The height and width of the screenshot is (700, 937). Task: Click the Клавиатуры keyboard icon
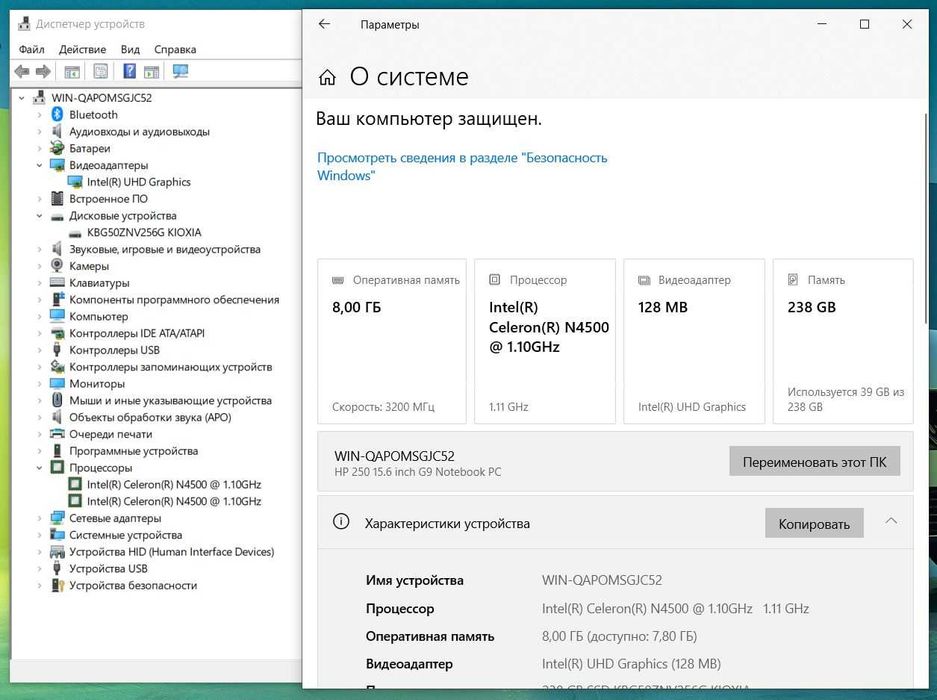click(57, 282)
